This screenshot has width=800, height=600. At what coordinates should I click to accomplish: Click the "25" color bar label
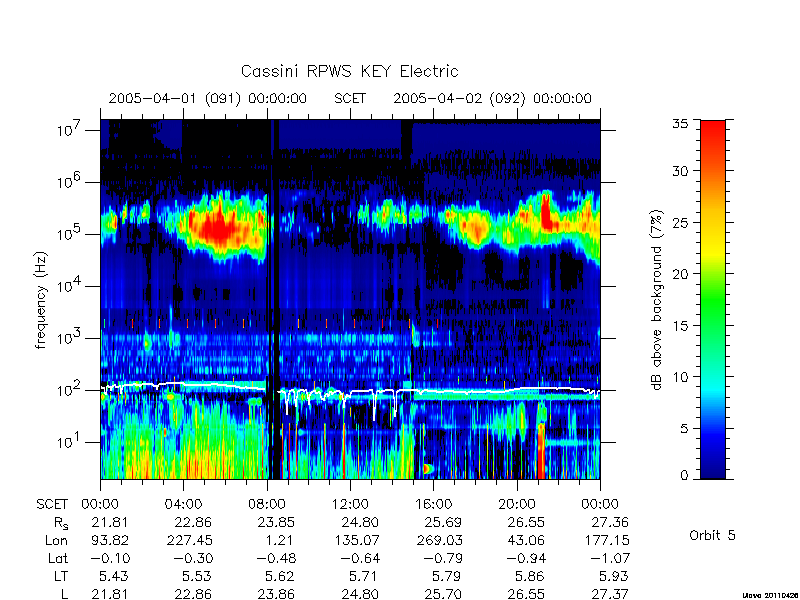click(x=681, y=222)
